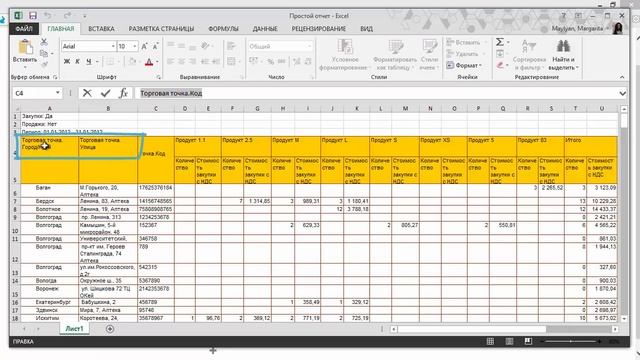Apply the red font color A
Viewport: 640px width, 360px height.
[x=149, y=62]
